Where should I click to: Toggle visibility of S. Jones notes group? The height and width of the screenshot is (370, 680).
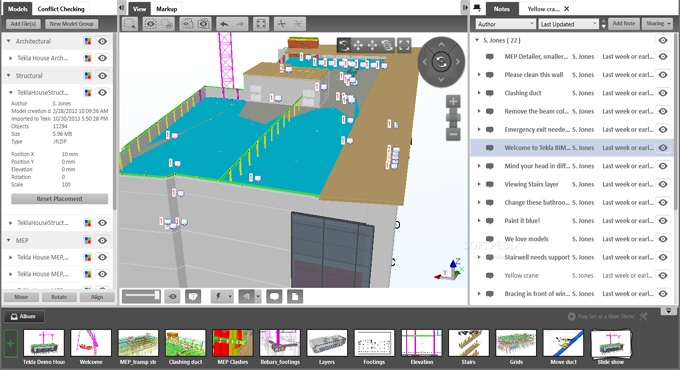pos(663,40)
